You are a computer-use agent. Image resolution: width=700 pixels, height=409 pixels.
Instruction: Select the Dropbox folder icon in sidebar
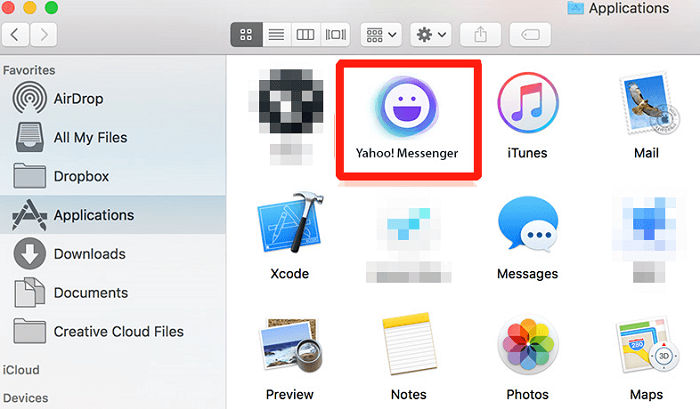pos(29,175)
